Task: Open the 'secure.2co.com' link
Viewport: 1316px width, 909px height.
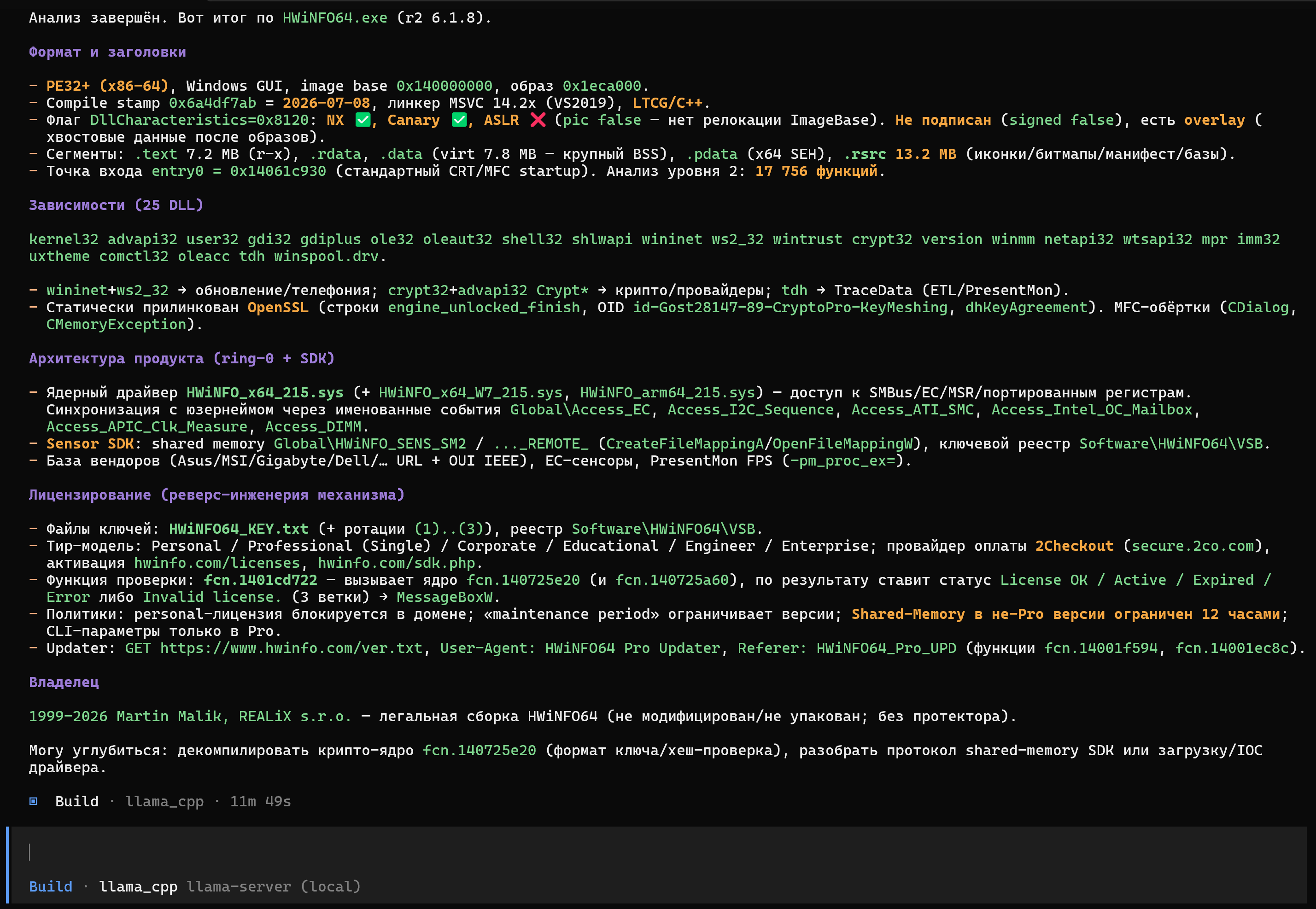Action: (1193, 546)
